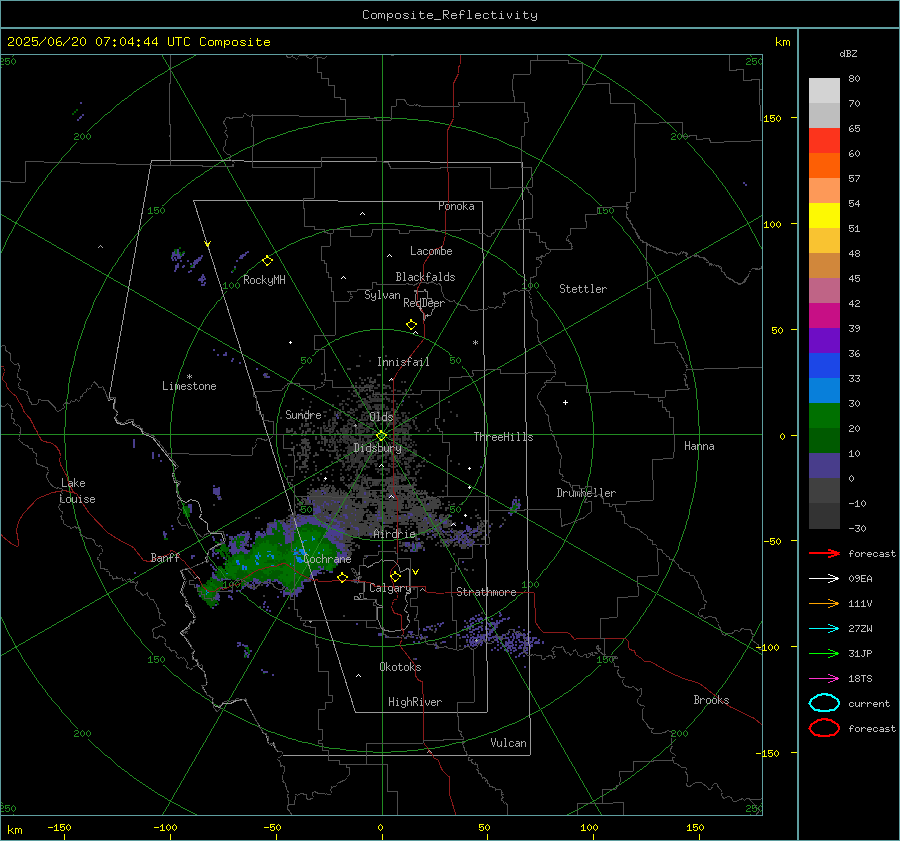The height and width of the screenshot is (841, 900).
Task: Click the ThreeHills map label
Action: tap(503, 437)
